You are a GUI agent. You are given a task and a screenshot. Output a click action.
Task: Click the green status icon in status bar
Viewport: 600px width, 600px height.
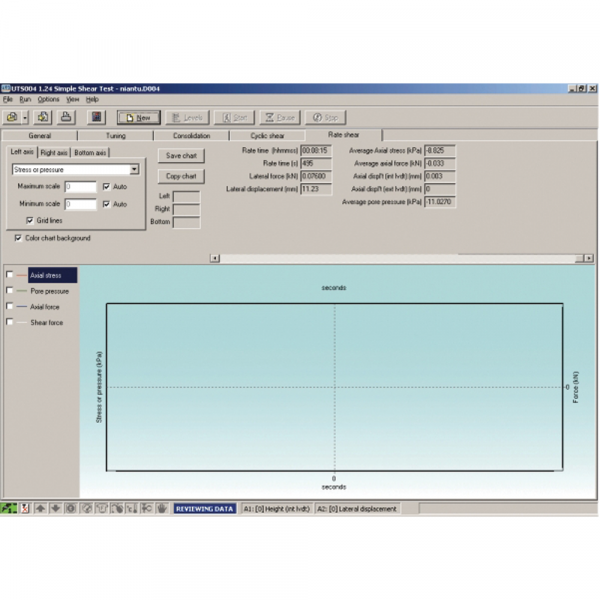pyautogui.click(x=9, y=508)
